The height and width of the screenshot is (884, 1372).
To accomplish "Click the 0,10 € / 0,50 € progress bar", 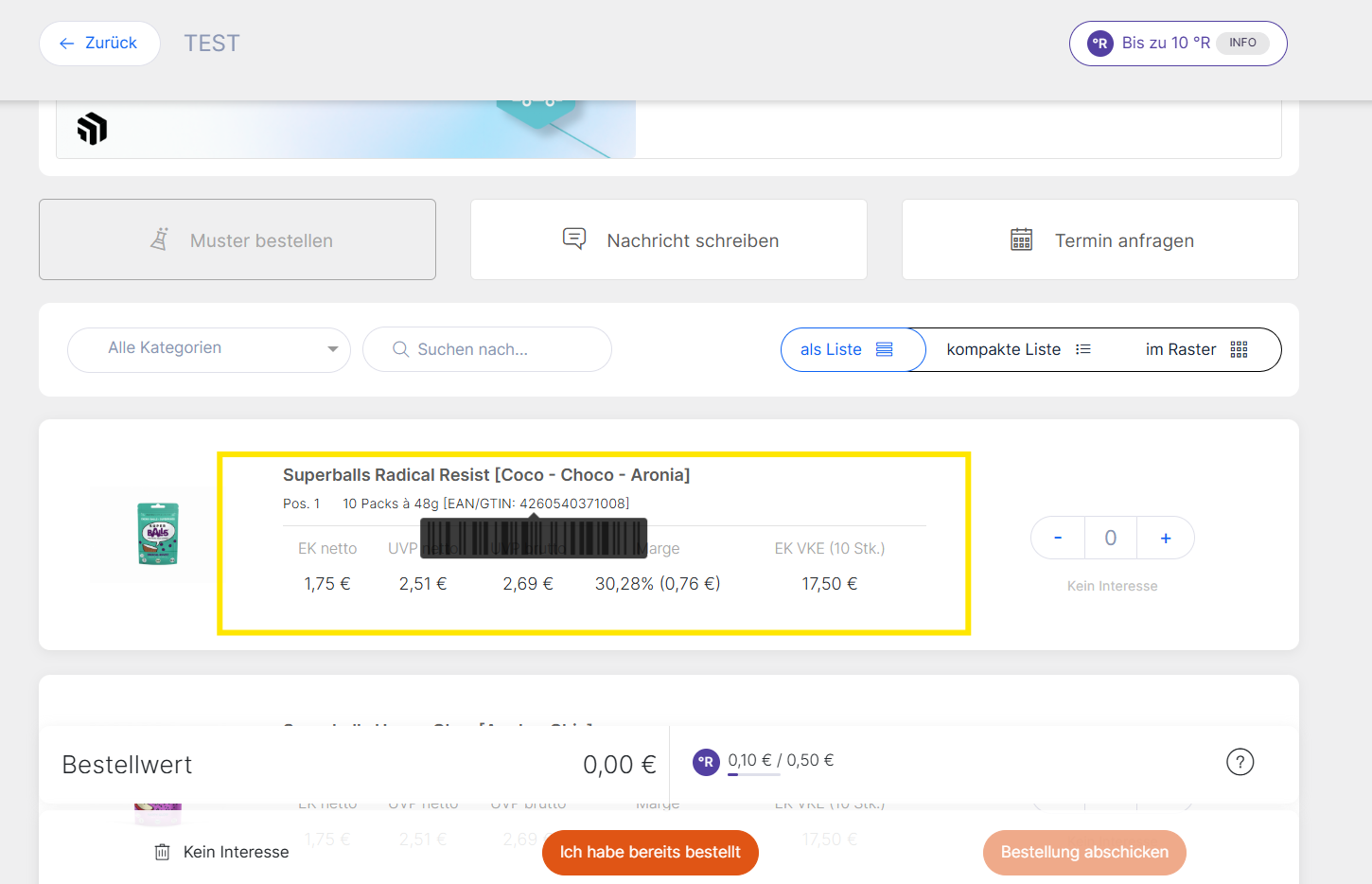I will click(x=754, y=774).
